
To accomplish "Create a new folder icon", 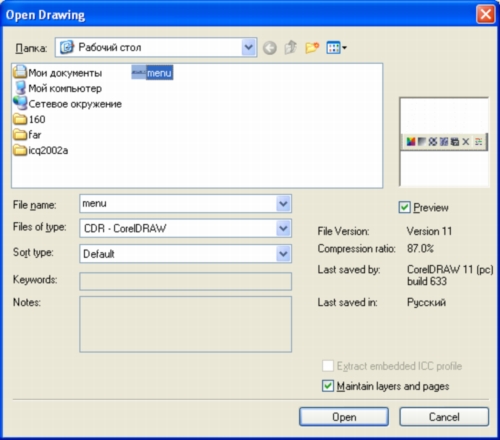I will tap(312, 48).
